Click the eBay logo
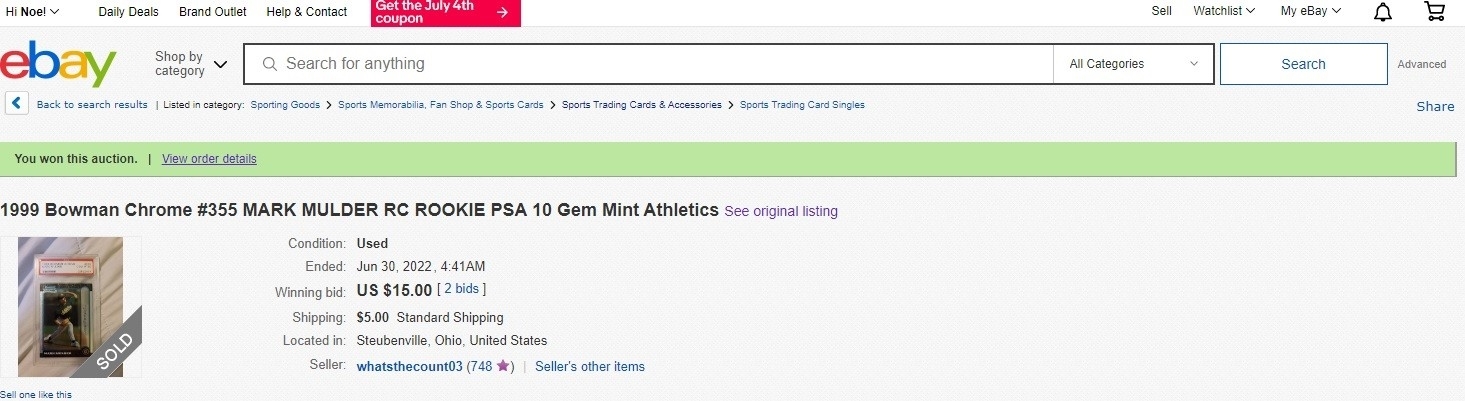The image size is (1465, 401). [59, 64]
